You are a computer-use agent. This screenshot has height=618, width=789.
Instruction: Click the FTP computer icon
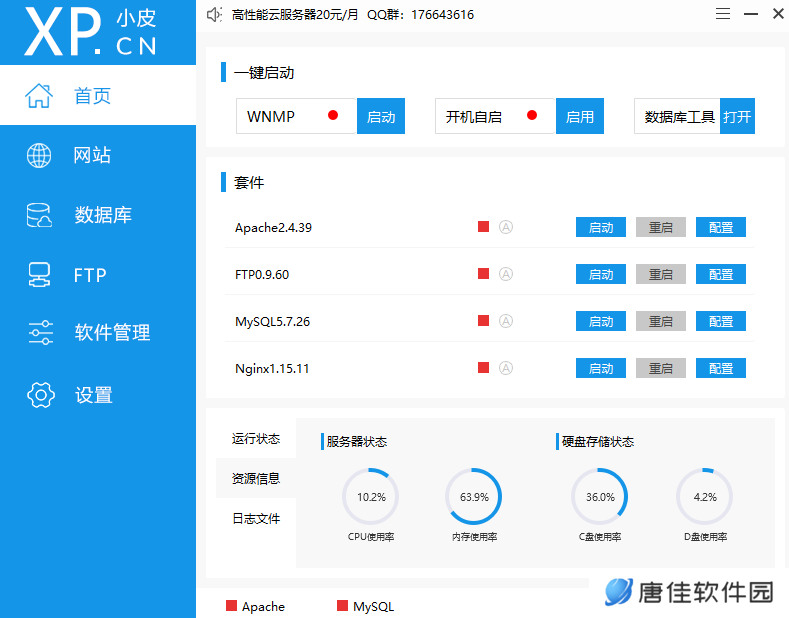point(39,275)
